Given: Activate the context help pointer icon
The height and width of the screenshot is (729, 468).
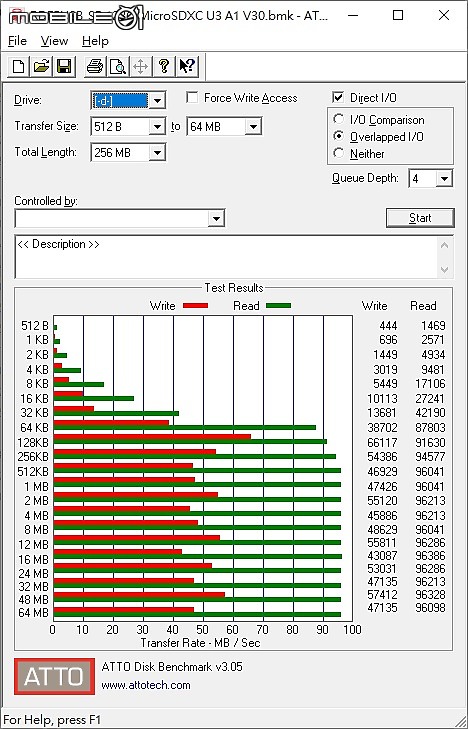Looking at the screenshot, I should (x=187, y=66).
